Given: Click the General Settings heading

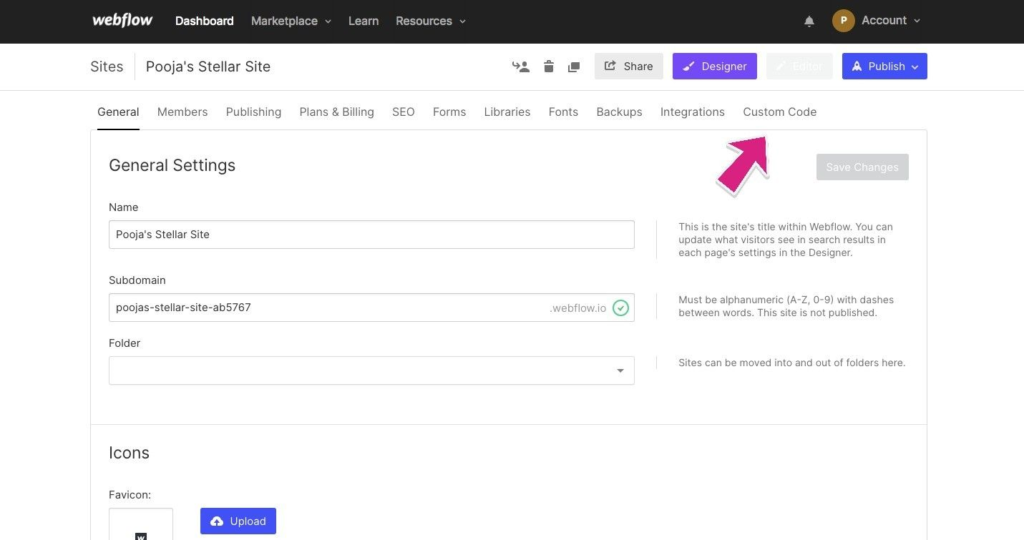Looking at the screenshot, I should tap(172, 165).
